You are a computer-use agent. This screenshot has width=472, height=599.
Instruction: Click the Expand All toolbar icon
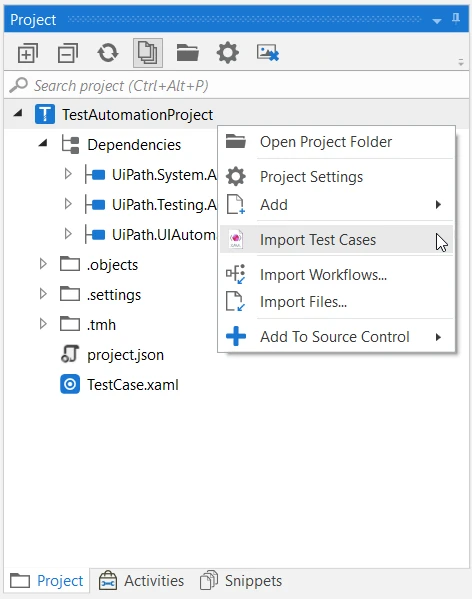click(x=28, y=53)
